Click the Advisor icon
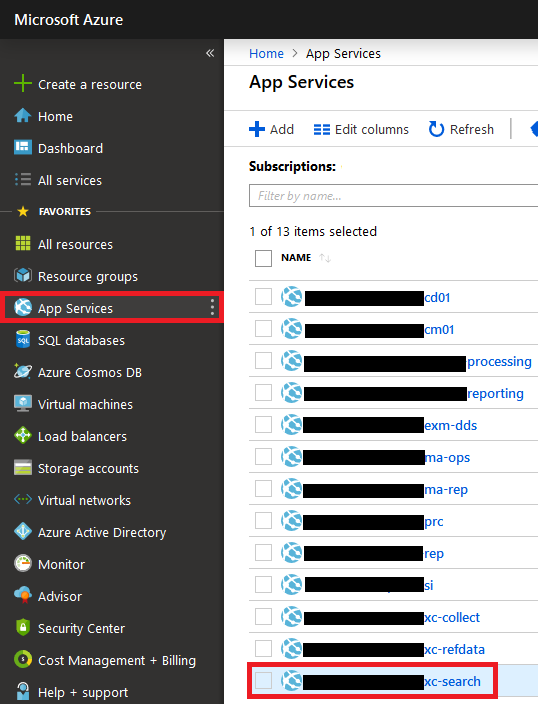Viewport: 538px width, 704px height. pyautogui.click(x=22, y=595)
